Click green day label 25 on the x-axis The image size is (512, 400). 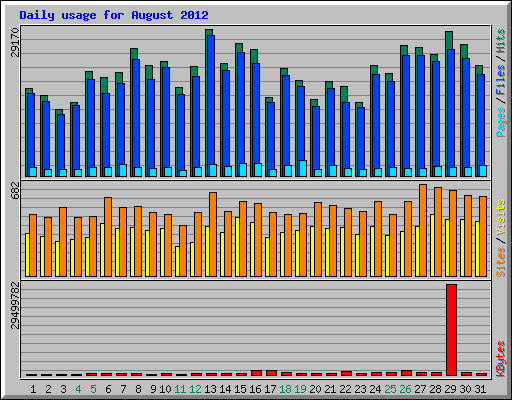pos(390,389)
